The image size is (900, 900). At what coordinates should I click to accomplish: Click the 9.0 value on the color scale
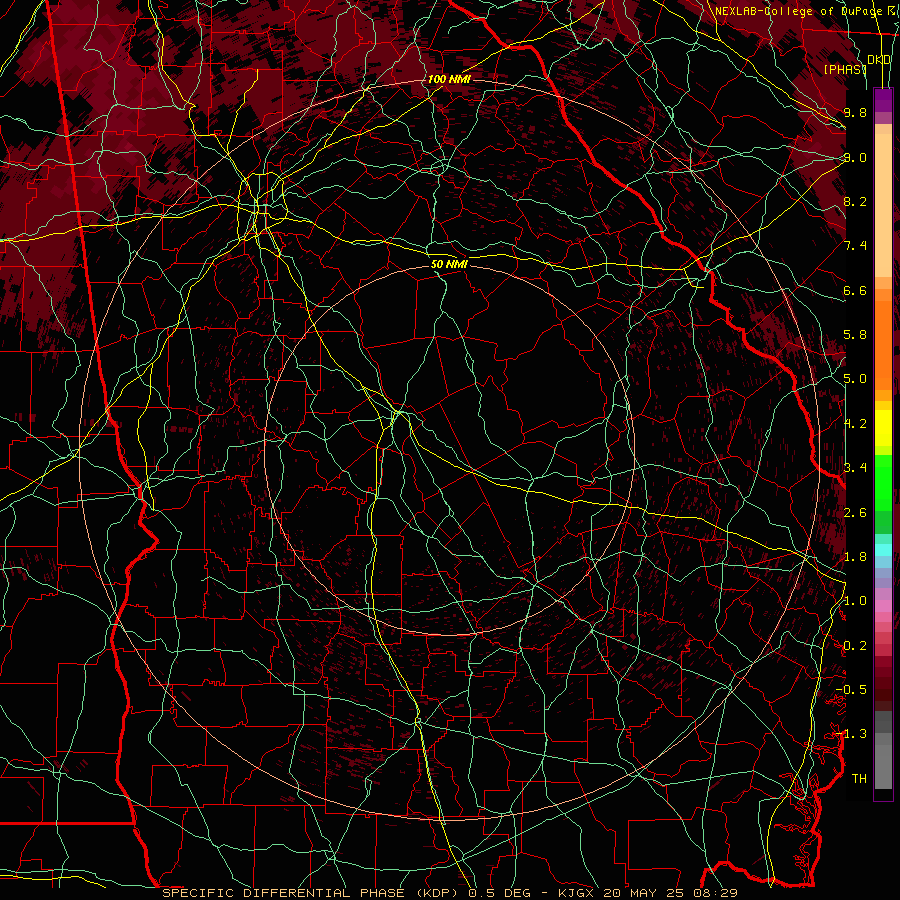(855, 157)
